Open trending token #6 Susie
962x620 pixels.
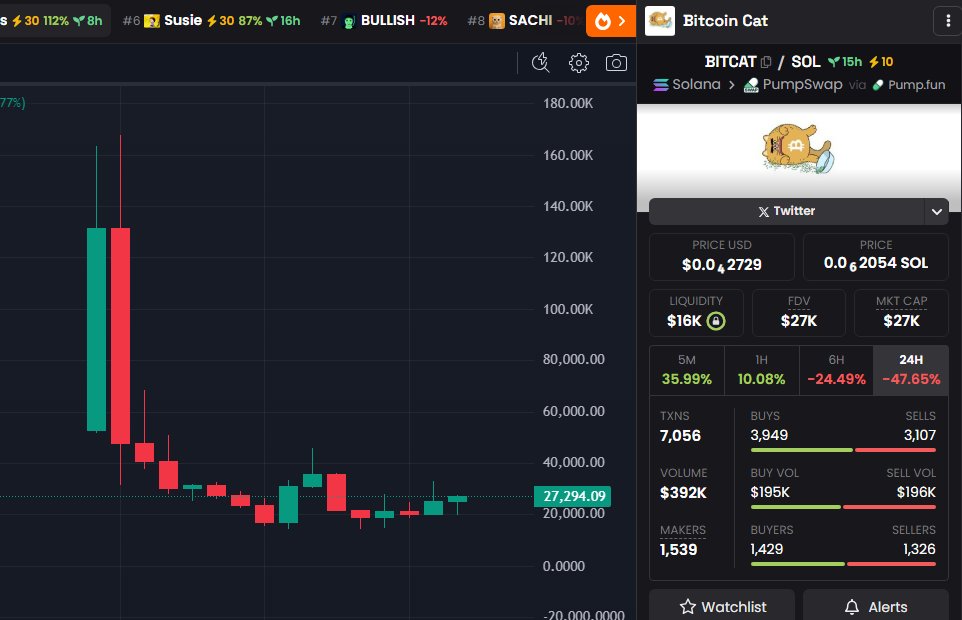212,21
